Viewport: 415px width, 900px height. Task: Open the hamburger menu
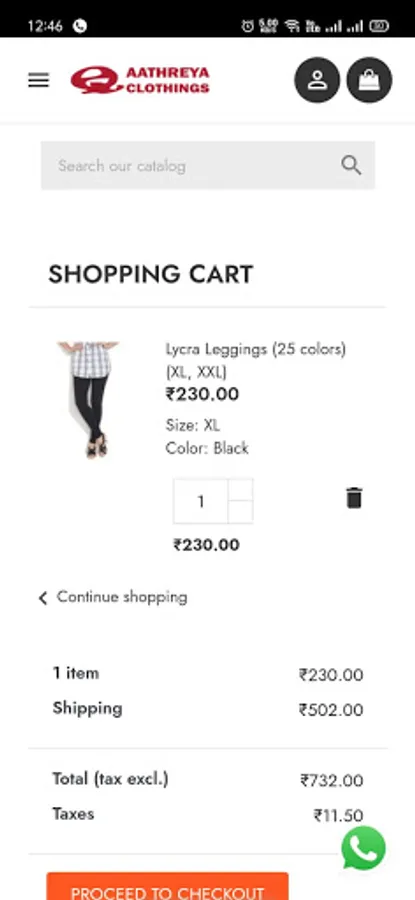click(x=38, y=80)
